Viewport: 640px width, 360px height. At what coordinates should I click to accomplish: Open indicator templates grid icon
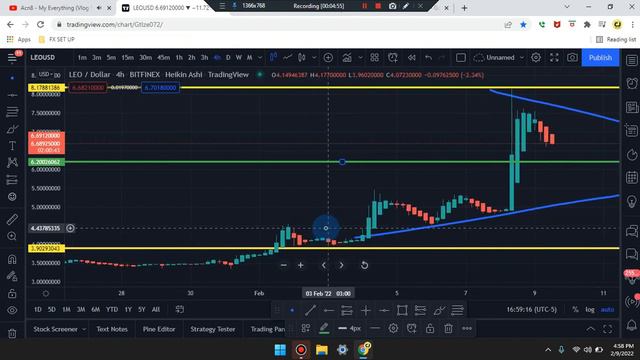tap(374, 58)
